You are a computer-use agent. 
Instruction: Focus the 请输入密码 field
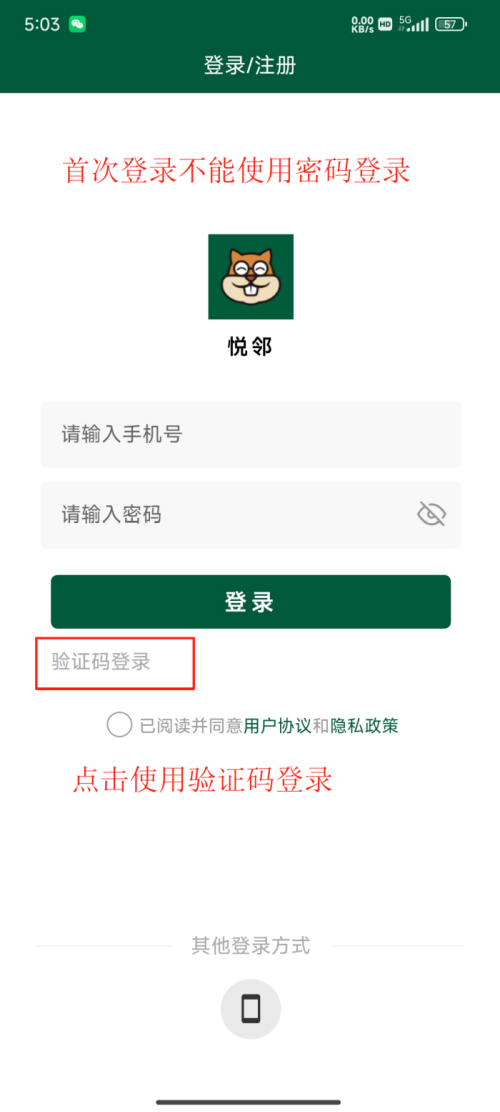click(x=250, y=514)
